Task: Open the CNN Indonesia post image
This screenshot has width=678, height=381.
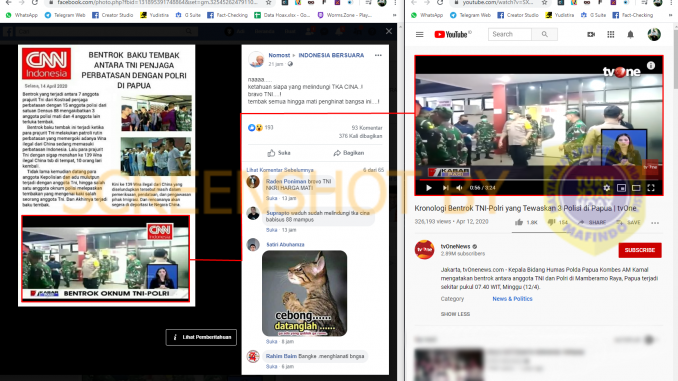Action: pyautogui.click(x=106, y=175)
